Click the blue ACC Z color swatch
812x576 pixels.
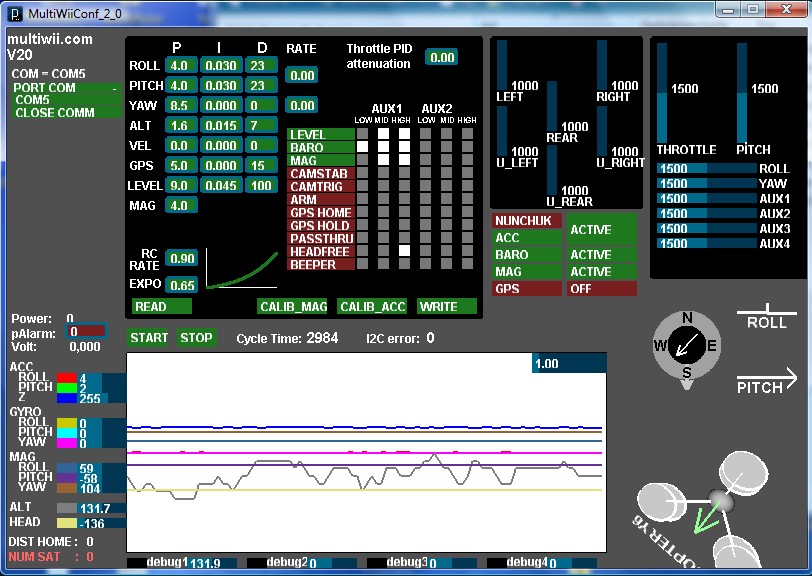point(67,398)
